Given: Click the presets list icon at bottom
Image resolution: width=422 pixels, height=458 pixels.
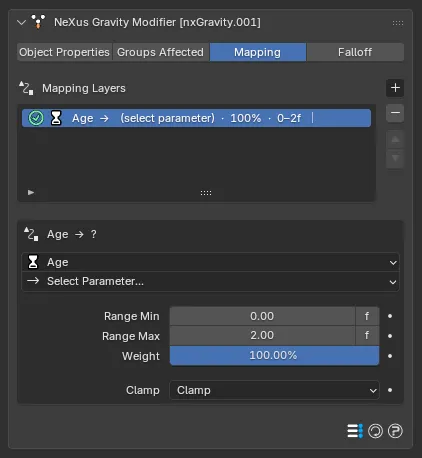Looking at the screenshot, I should (x=355, y=431).
